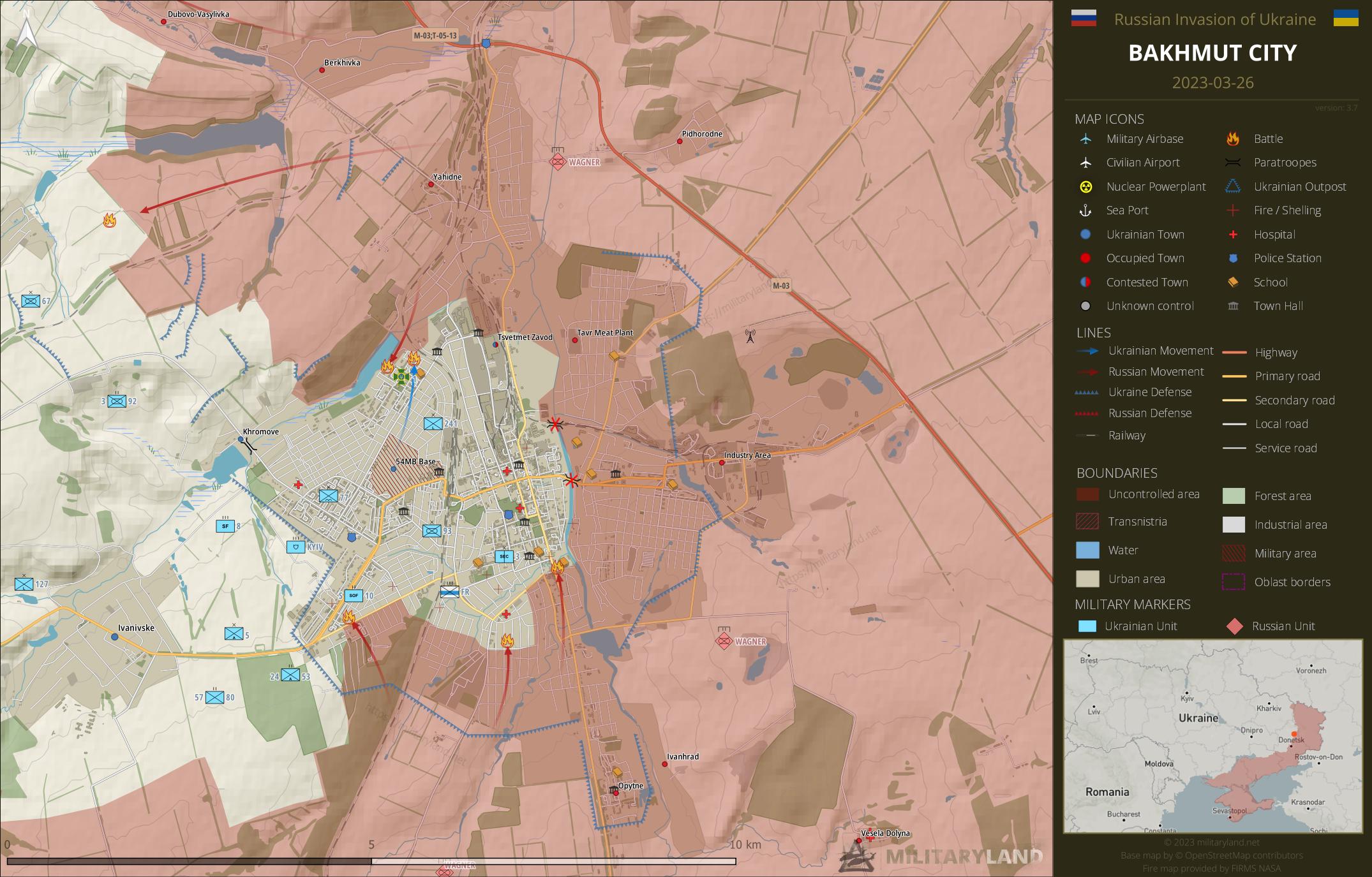Select the Paratroopes legend icon

[1233, 163]
